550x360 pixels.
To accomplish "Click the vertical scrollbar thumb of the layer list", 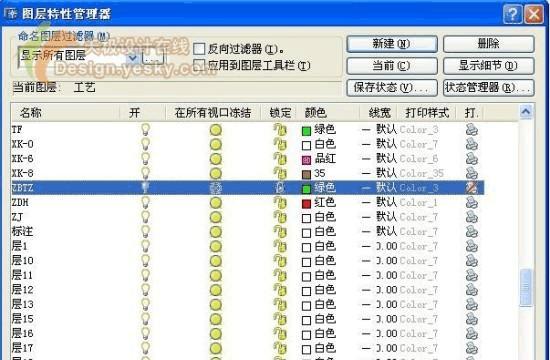I will 526,287.
